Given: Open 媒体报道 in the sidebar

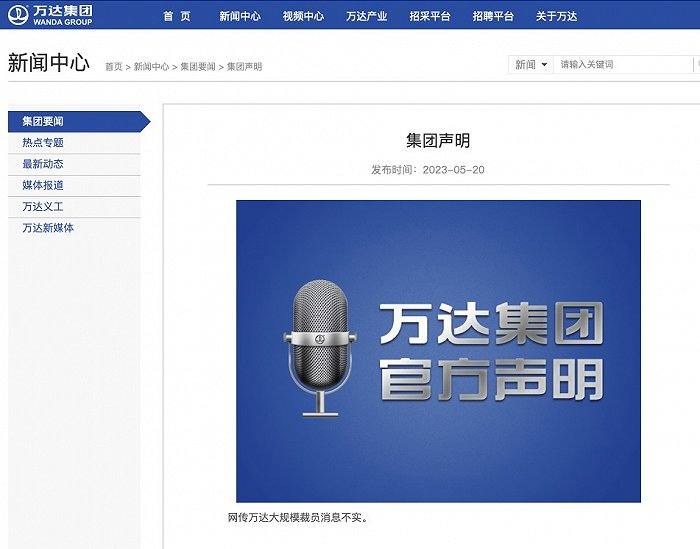Looking at the screenshot, I should tap(74, 185).
